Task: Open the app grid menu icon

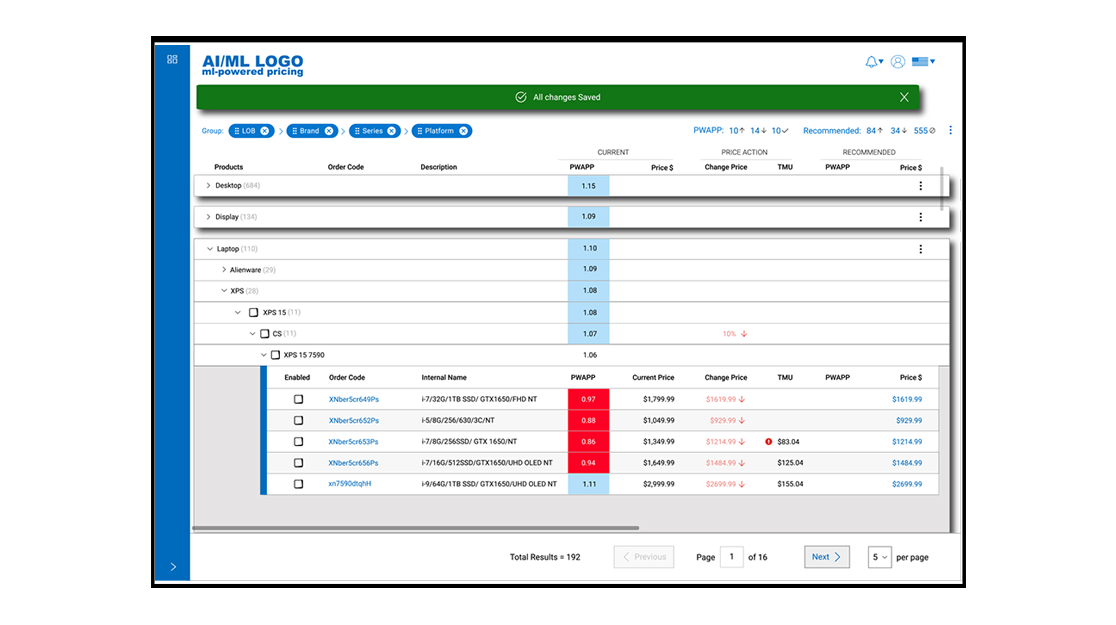Action: coord(172,60)
